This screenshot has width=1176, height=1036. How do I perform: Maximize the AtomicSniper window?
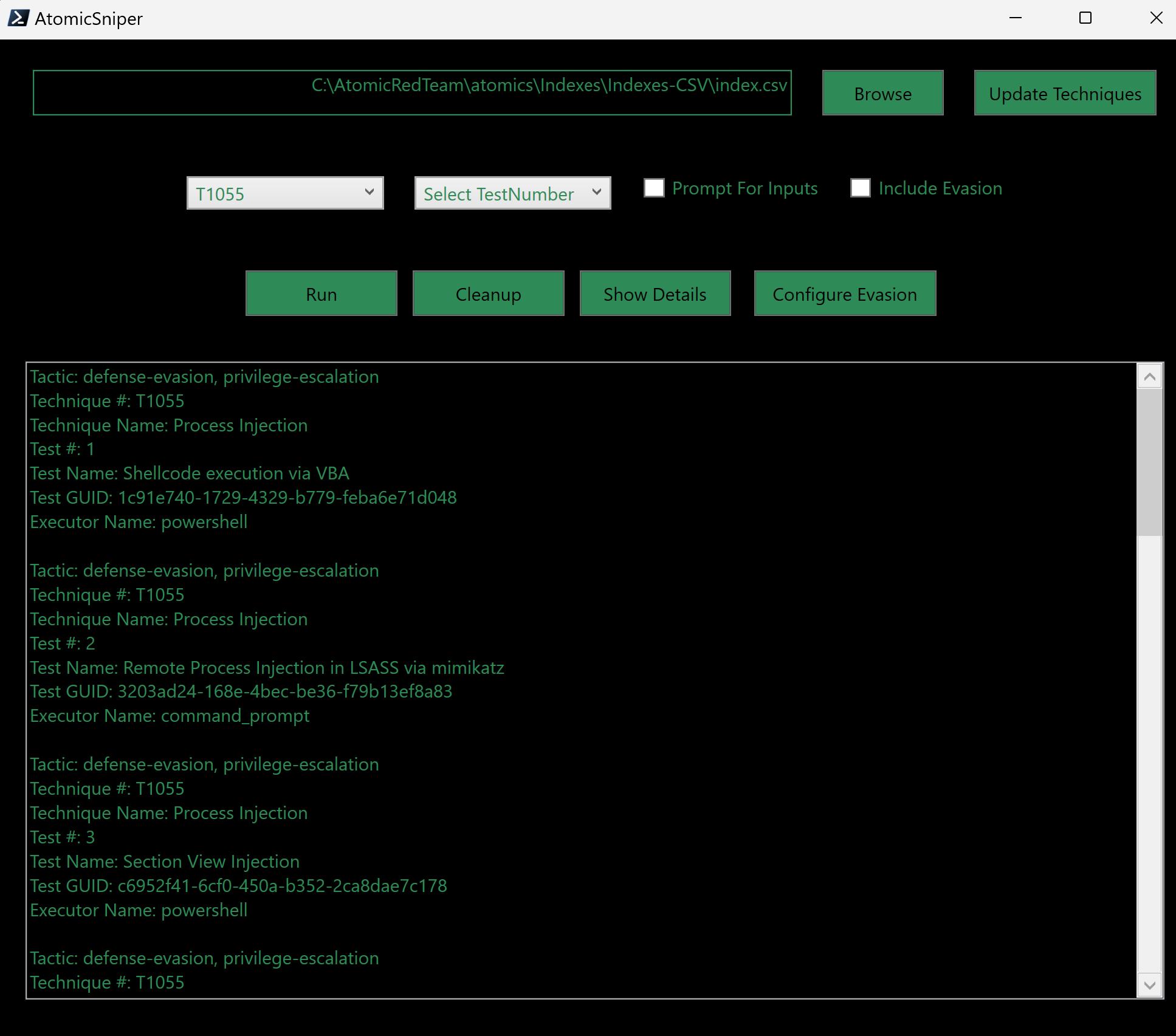(x=1085, y=18)
